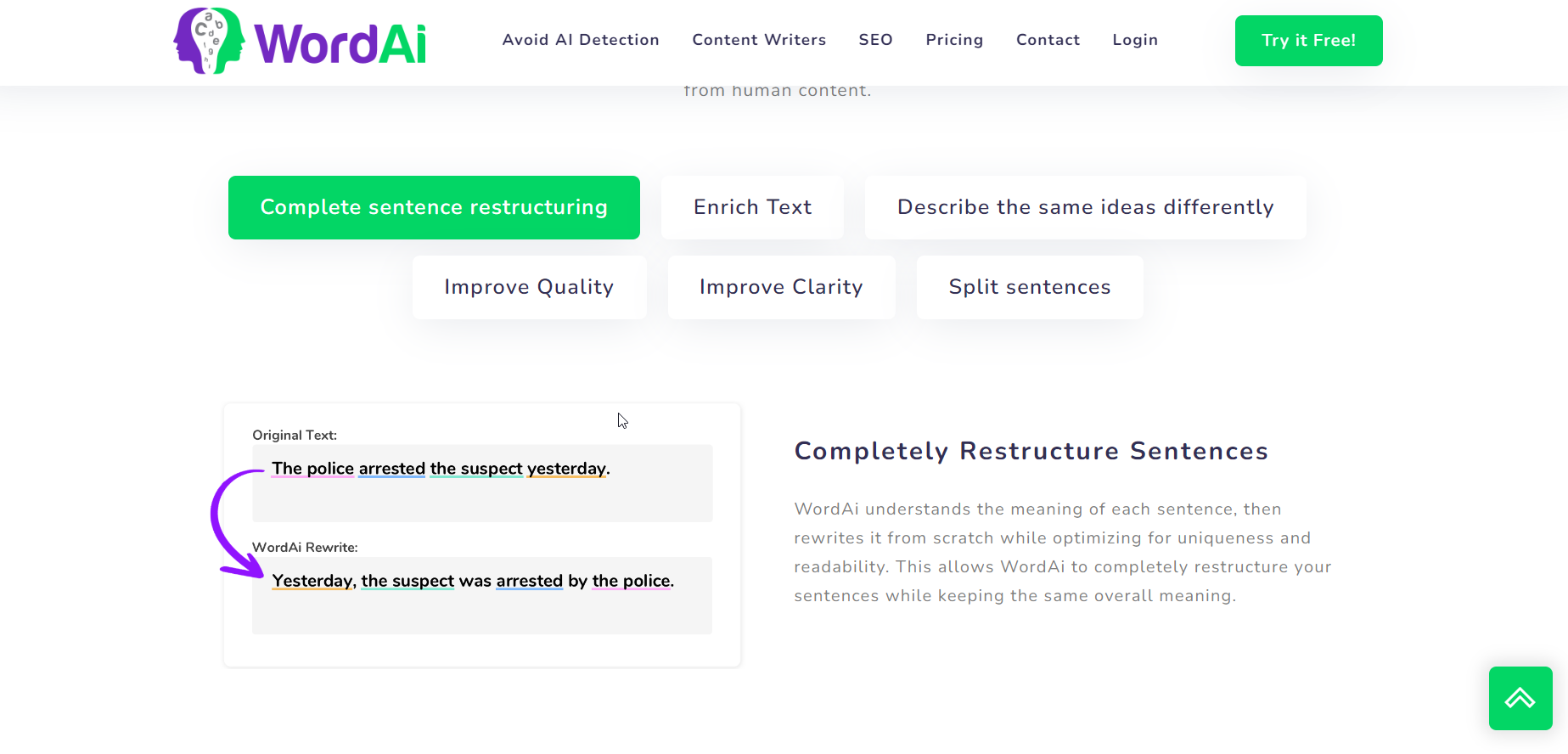View the Pricing page
The width and height of the screenshot is (1568, 754).
[954, 40]
